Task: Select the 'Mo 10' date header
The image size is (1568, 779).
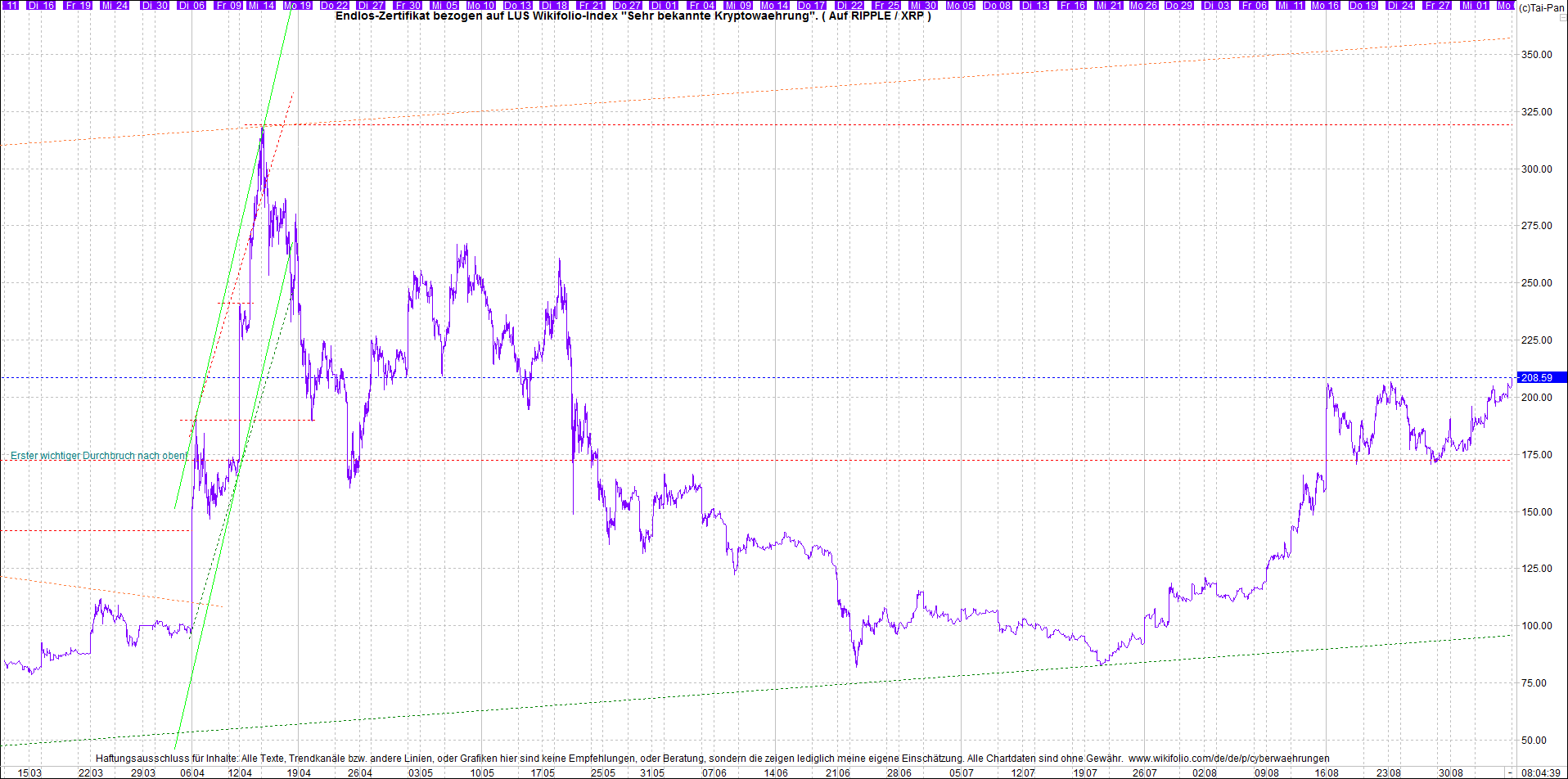Action: (x=480, y=5)
